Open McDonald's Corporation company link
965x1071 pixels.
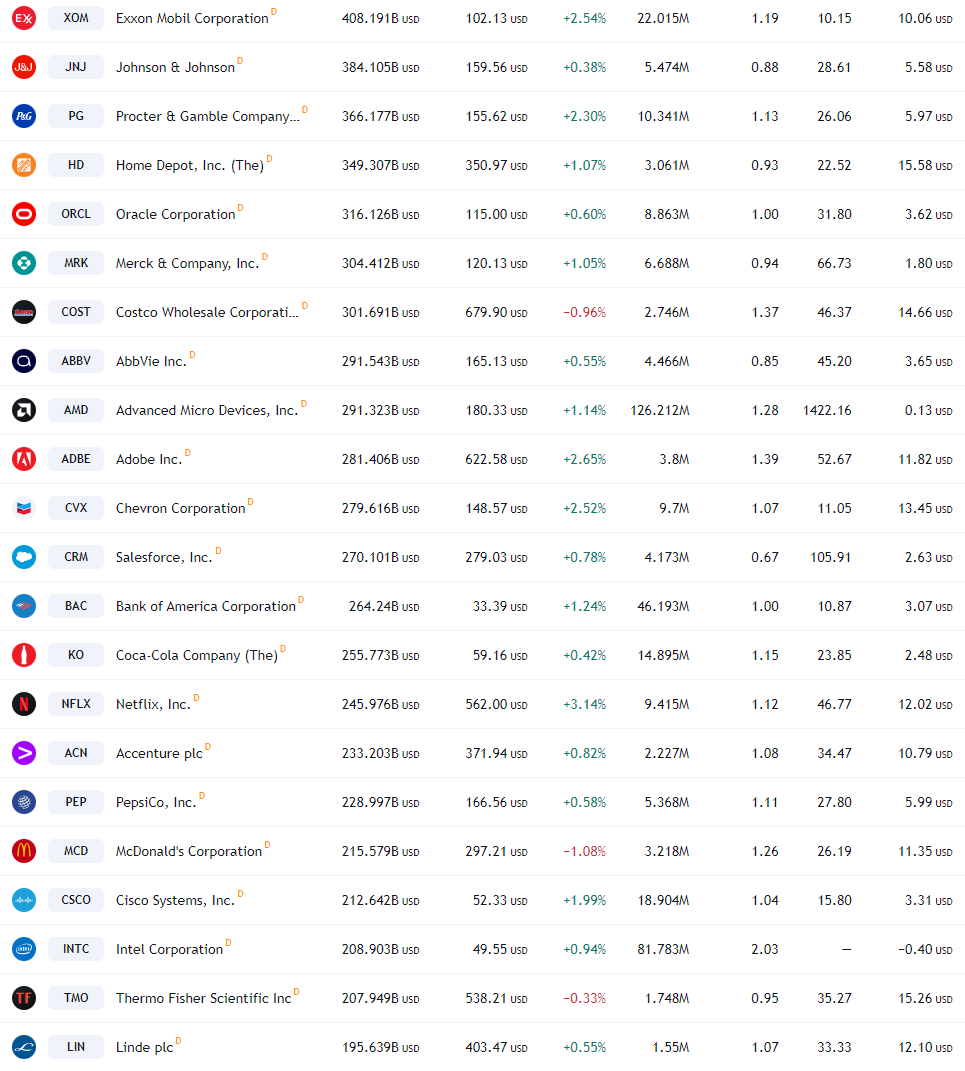pyautogui.click(x=188, y=851)
